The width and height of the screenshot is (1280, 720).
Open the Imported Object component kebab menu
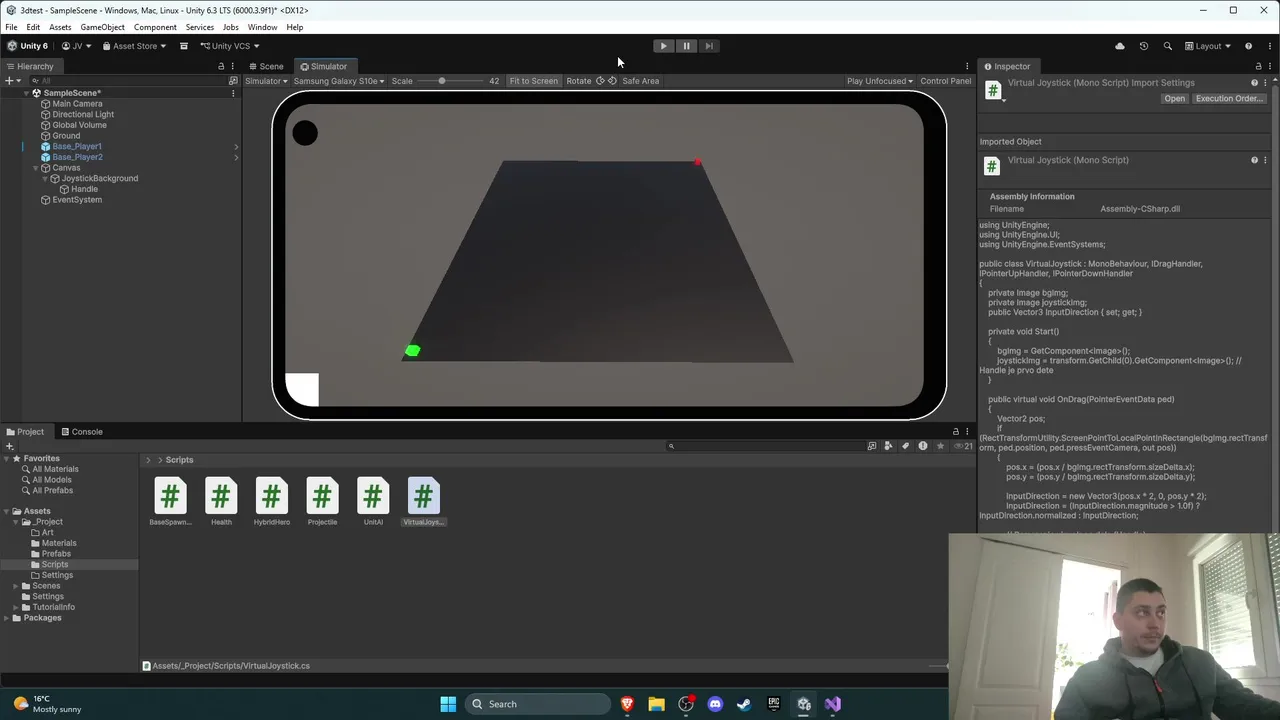click(1265, 160)
